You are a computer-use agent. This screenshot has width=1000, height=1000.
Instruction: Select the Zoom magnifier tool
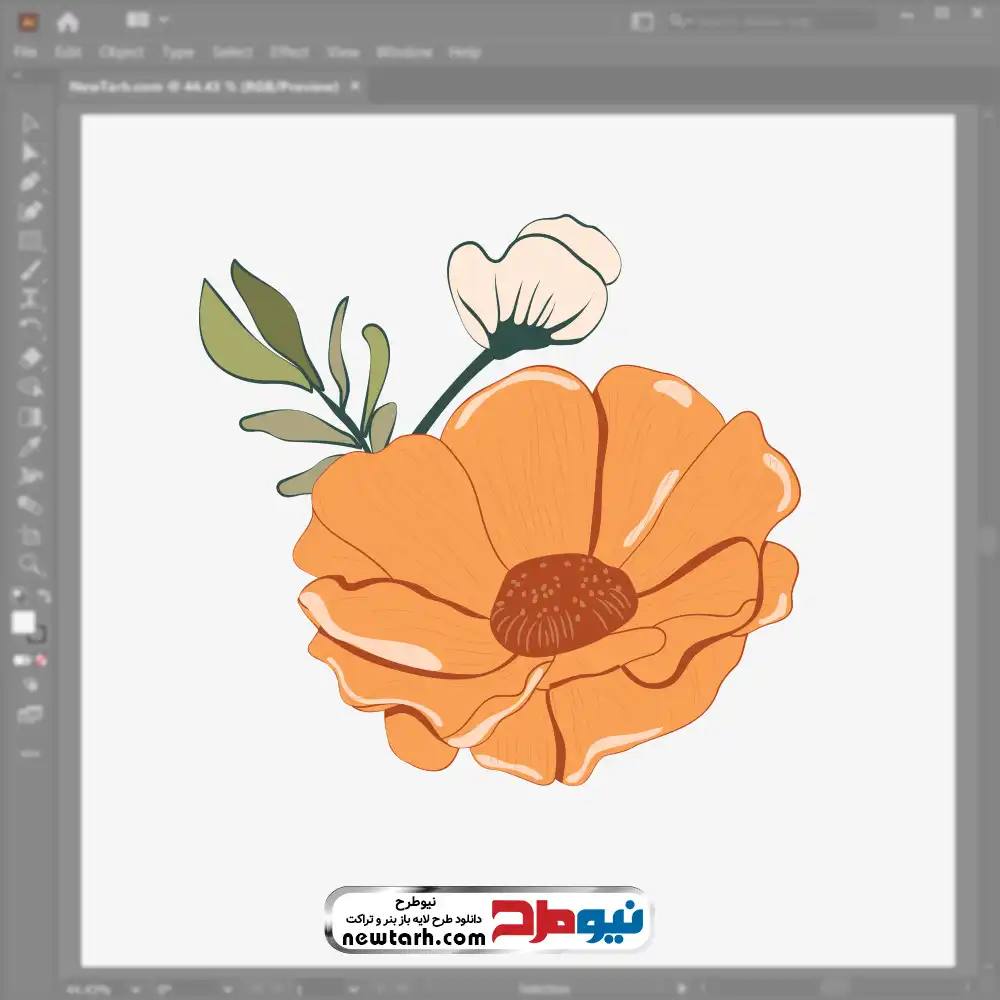point(30,564)
